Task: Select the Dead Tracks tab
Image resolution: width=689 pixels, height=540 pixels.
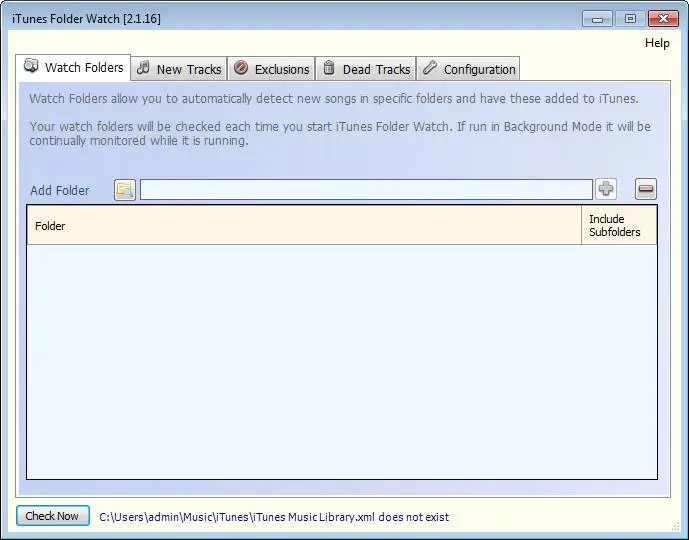Action: [x=366, y=69]
